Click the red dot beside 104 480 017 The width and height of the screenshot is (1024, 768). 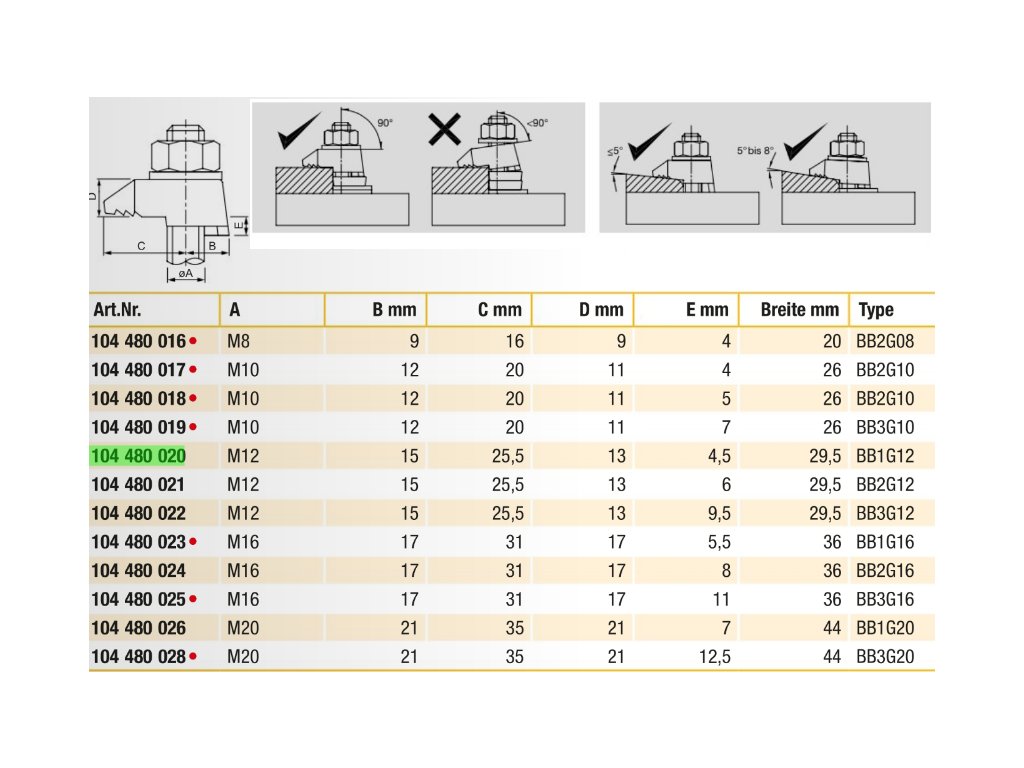point(193,370)
